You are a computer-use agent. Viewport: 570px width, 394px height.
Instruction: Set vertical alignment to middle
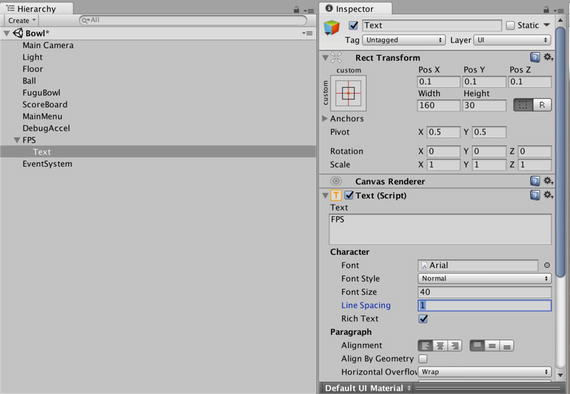tap(492, 345)
